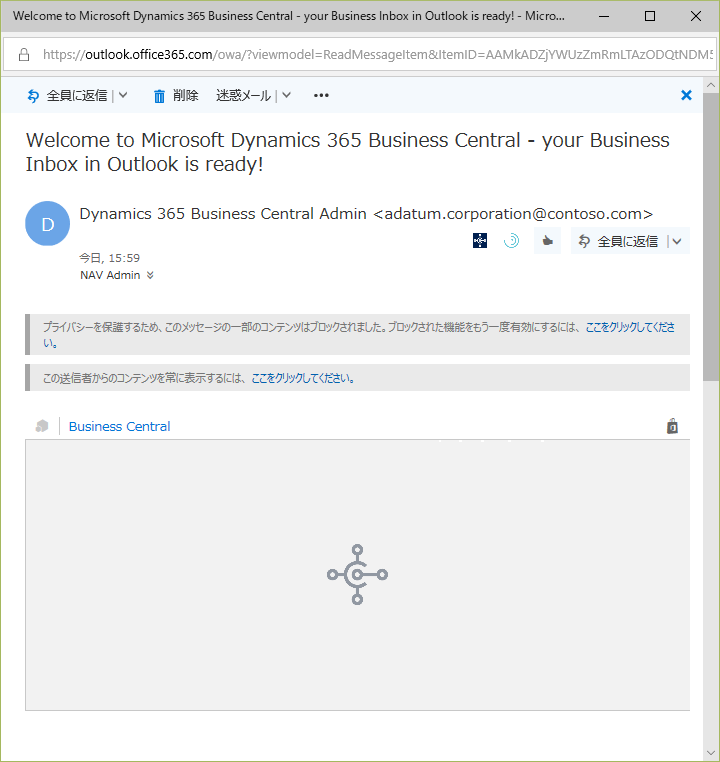This screenshot has width=720, height=762.
Task: Expand the toolbar Reply All dropdown arrow
Action: click(x=123, y=95)
